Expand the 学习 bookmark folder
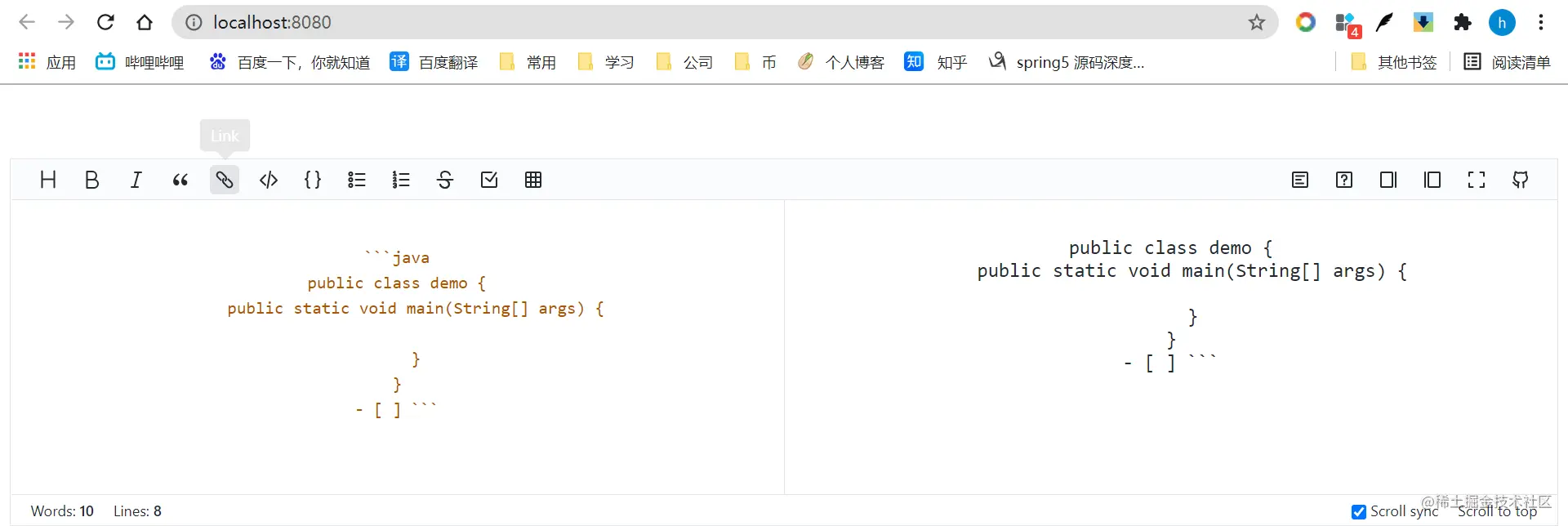The width and height of the screenshot is (1568, 526). pyautogui.click(x=606, y=62)
